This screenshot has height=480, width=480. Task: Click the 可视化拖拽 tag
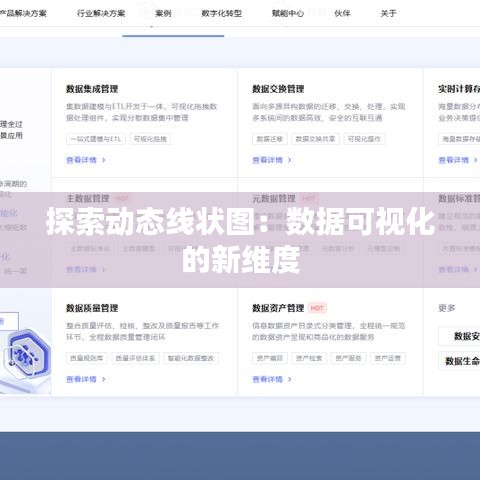tap(150, 139)
